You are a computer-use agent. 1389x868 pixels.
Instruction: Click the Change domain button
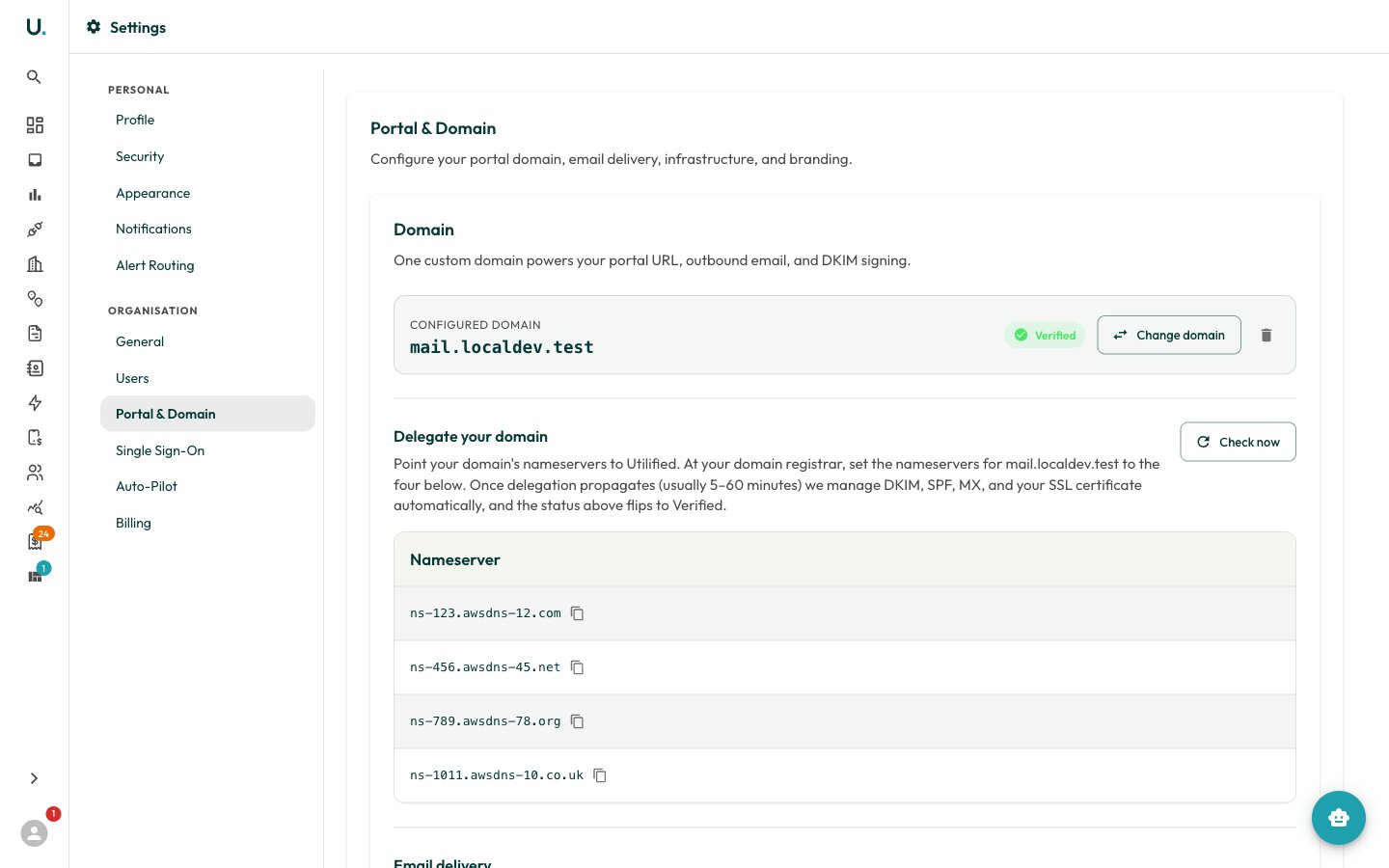click(1169, 335)
